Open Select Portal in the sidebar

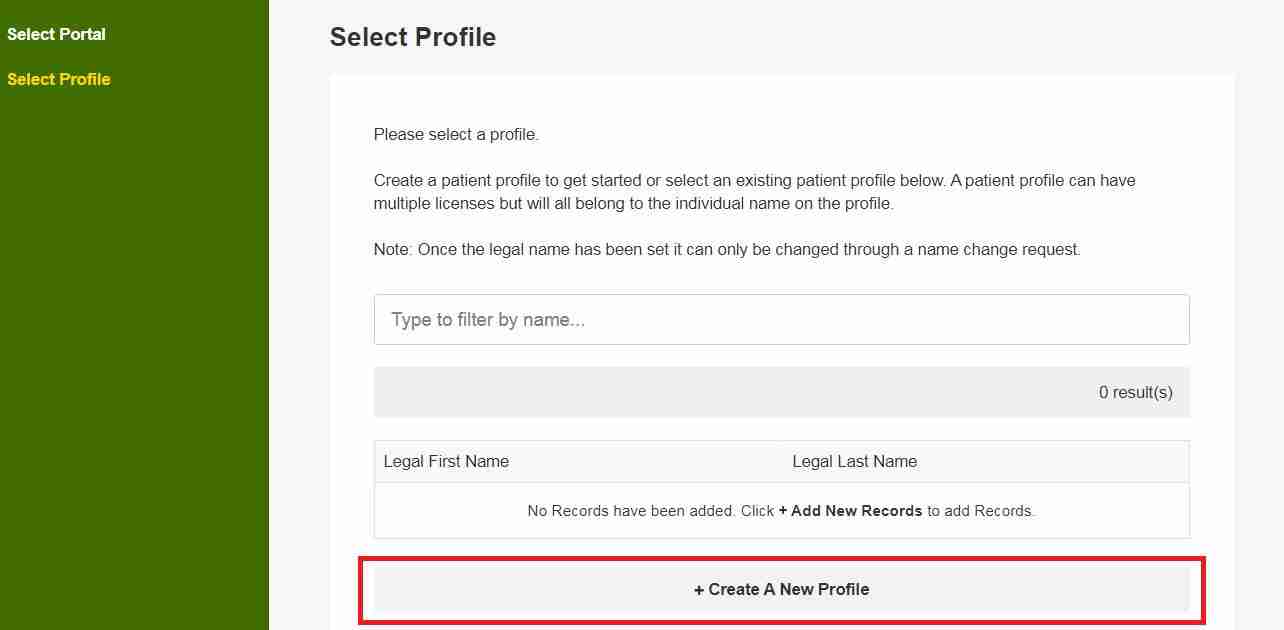click(56, 34)
